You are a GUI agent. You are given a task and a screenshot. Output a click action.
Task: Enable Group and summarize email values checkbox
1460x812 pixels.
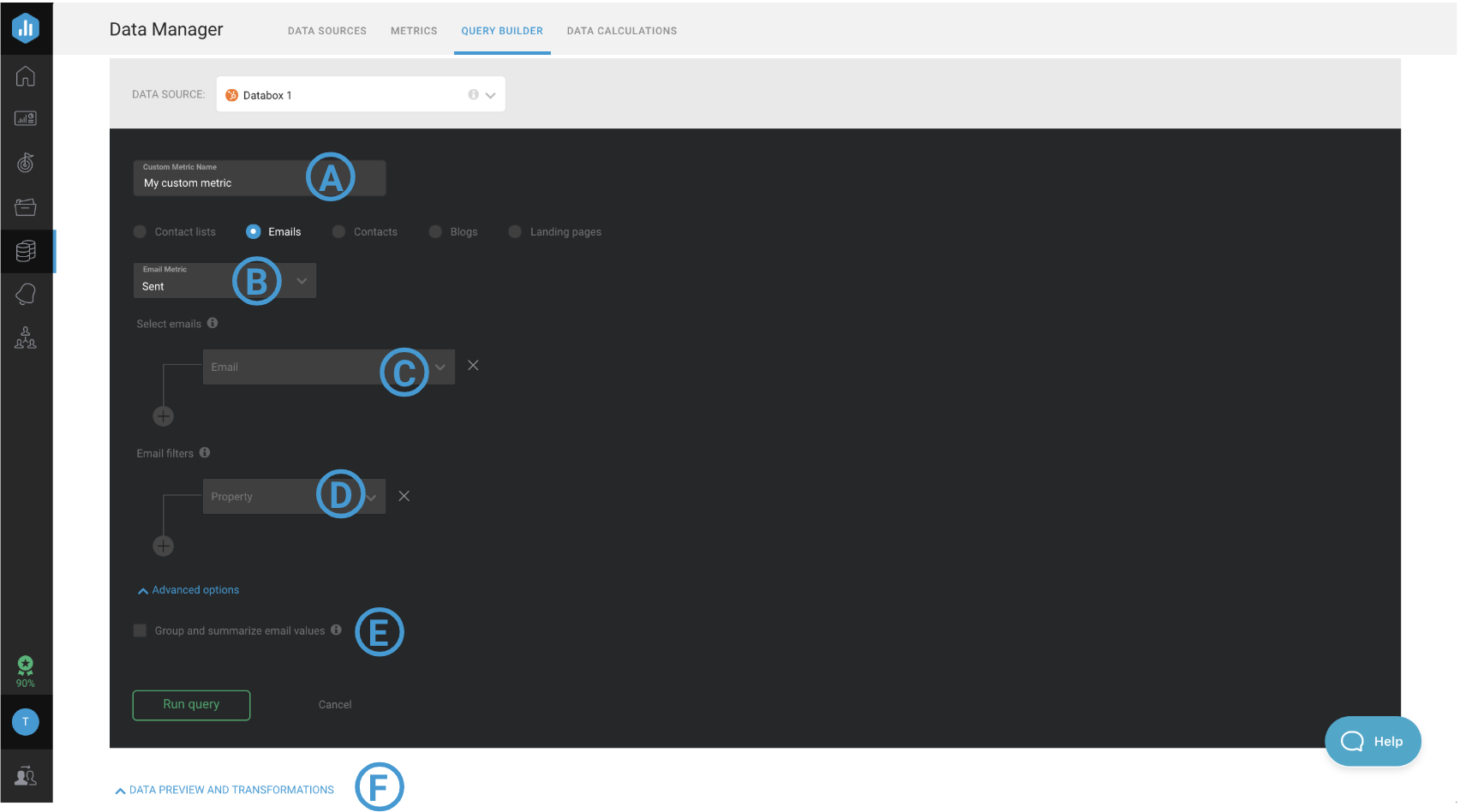(140, 630)
